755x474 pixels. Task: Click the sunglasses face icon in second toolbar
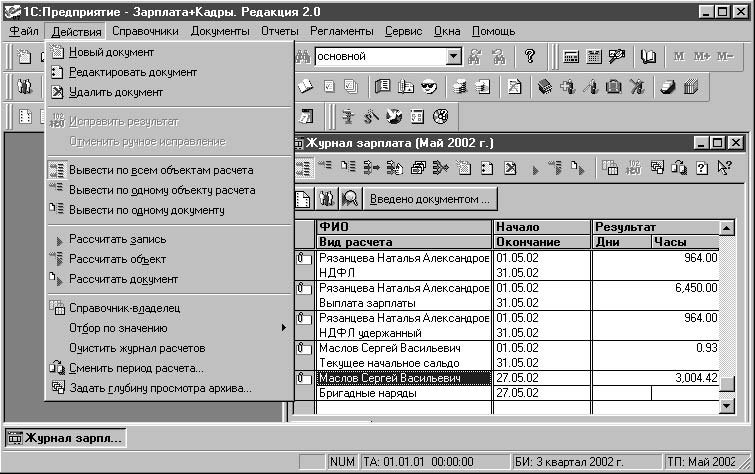coord(429,87)
